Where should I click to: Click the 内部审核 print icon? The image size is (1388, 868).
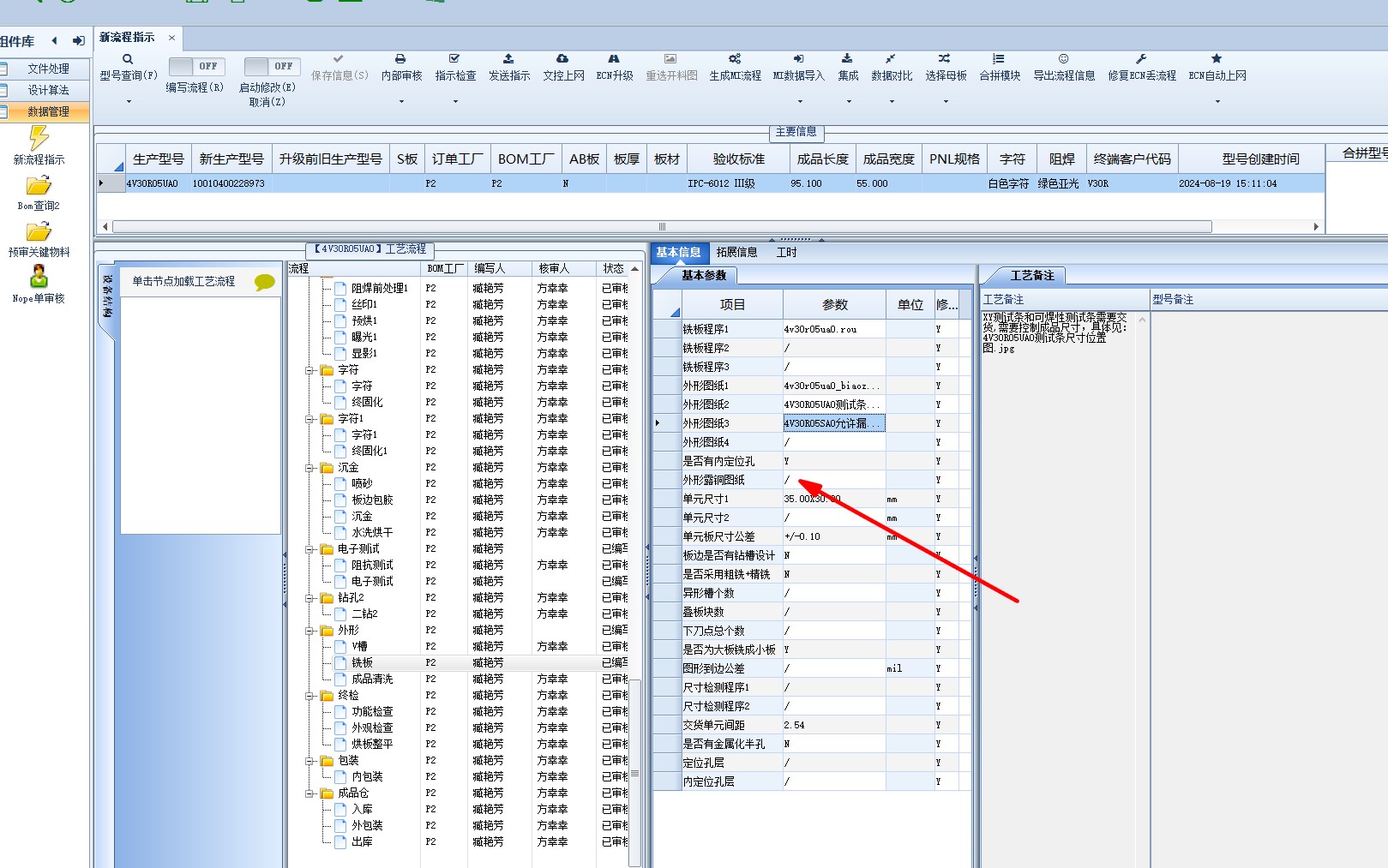[400, 59]
